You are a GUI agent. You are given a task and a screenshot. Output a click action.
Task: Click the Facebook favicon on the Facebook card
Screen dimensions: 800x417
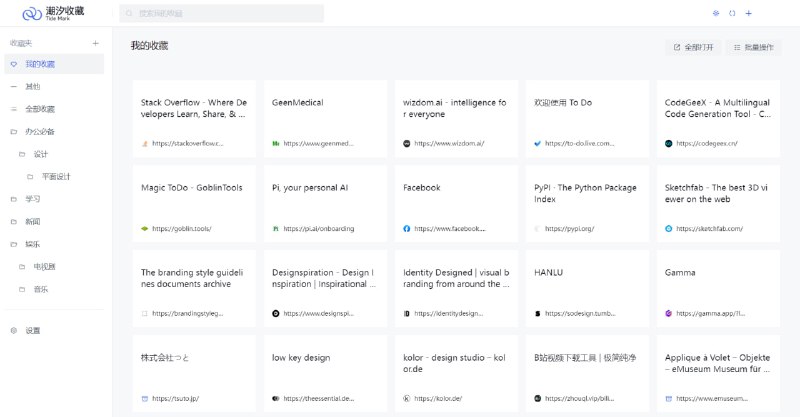[407, 228]
